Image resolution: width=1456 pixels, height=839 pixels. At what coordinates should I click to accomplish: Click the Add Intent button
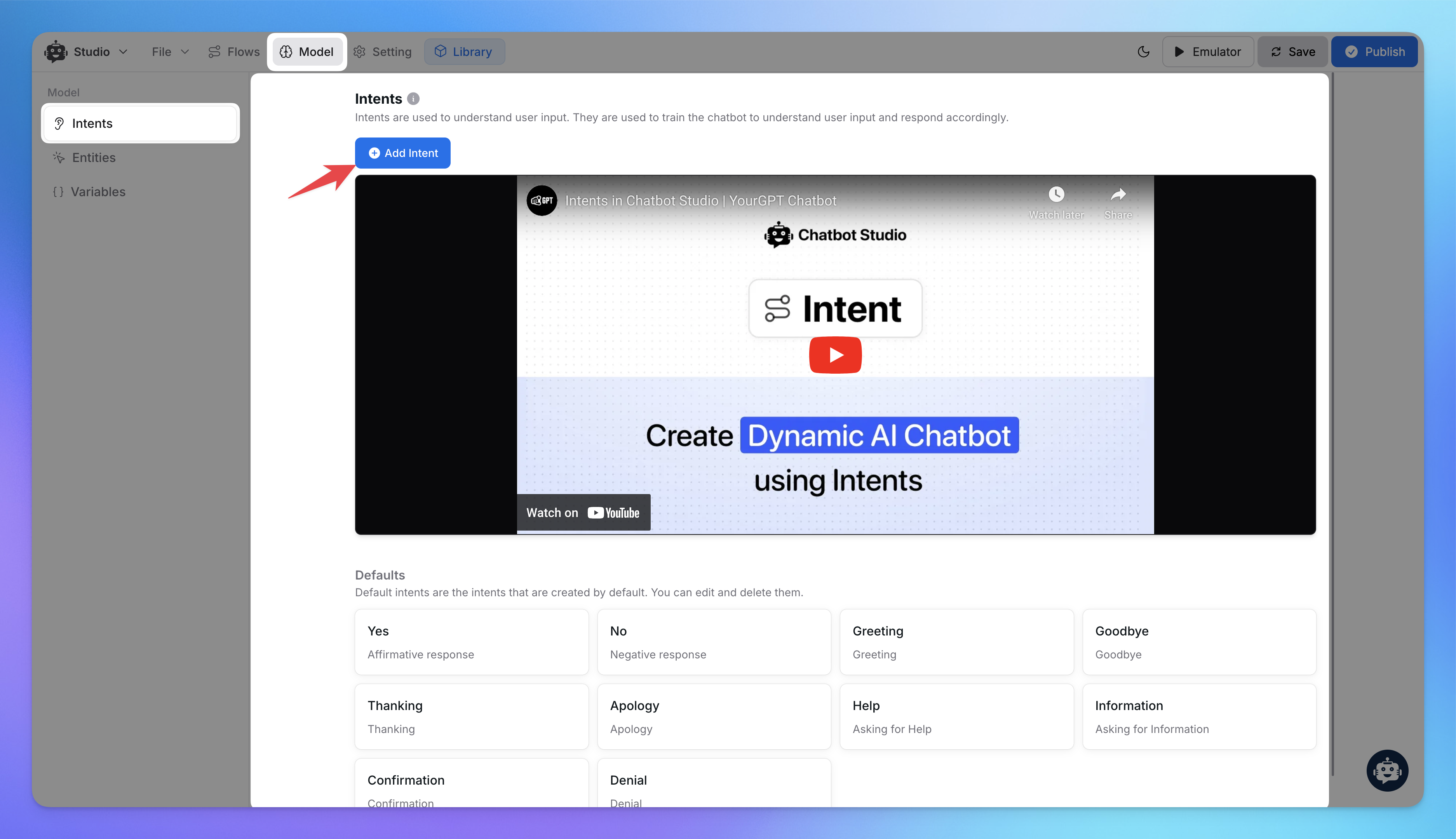[x=403, y=153]
